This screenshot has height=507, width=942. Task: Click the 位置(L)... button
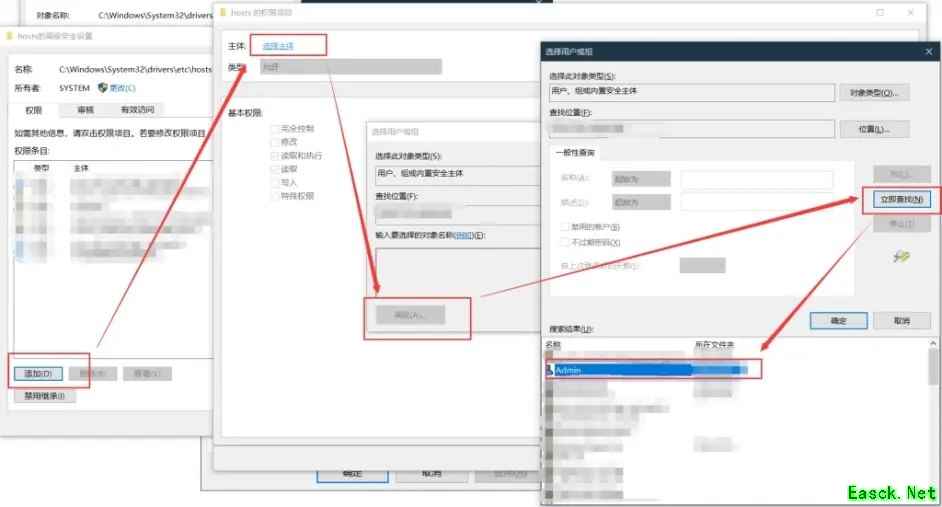tap(874, 129)
